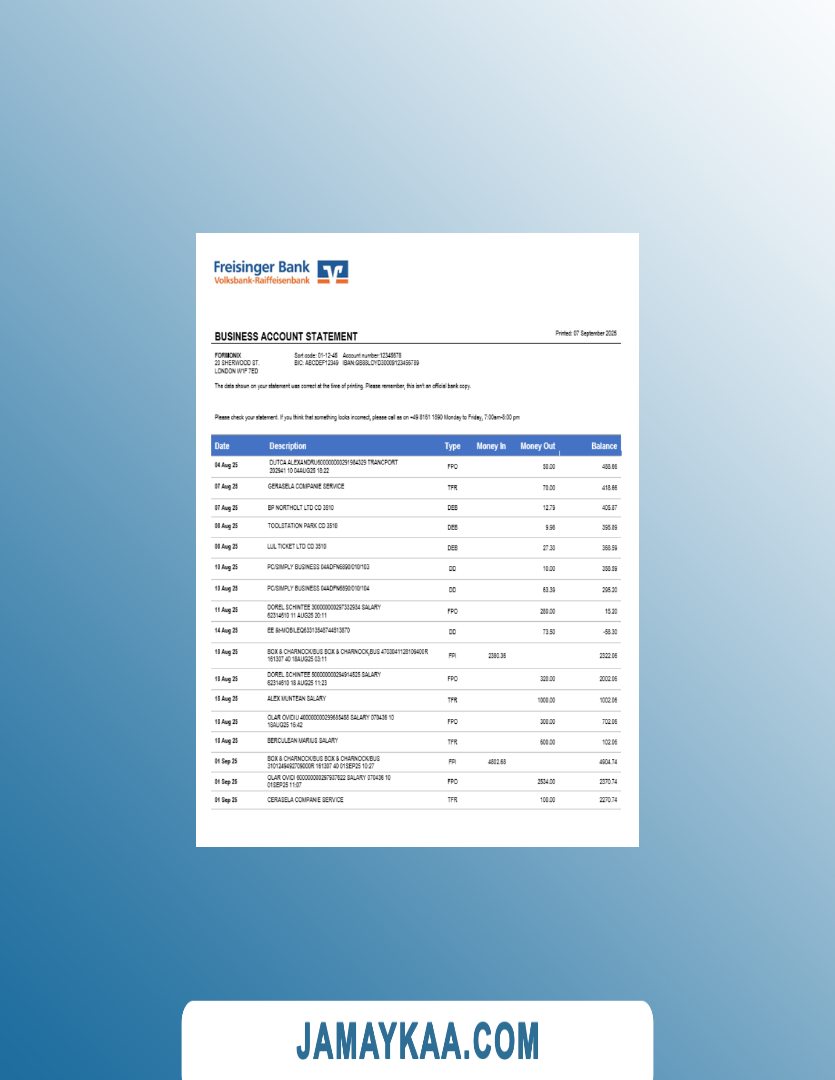Click the Money In column header
Viewport: 835px width, 1080px height.
click(x=491, y=446)
